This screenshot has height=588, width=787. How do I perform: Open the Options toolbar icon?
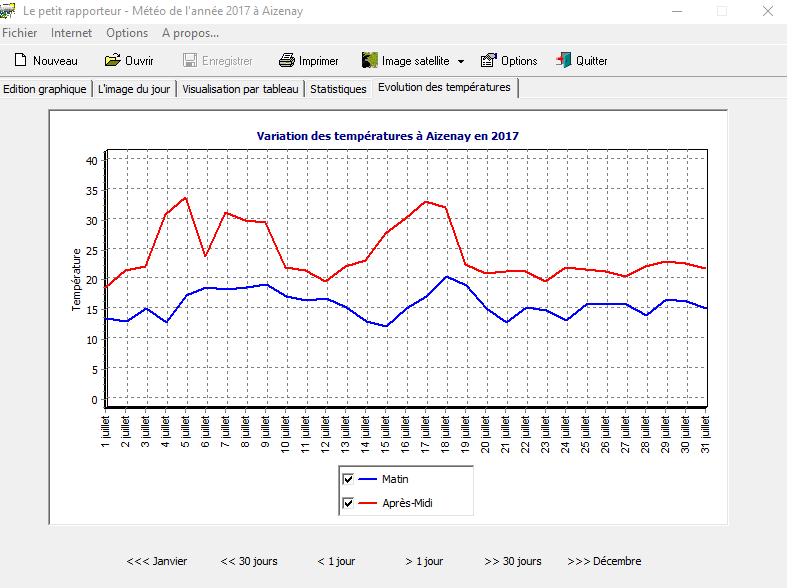489,61
